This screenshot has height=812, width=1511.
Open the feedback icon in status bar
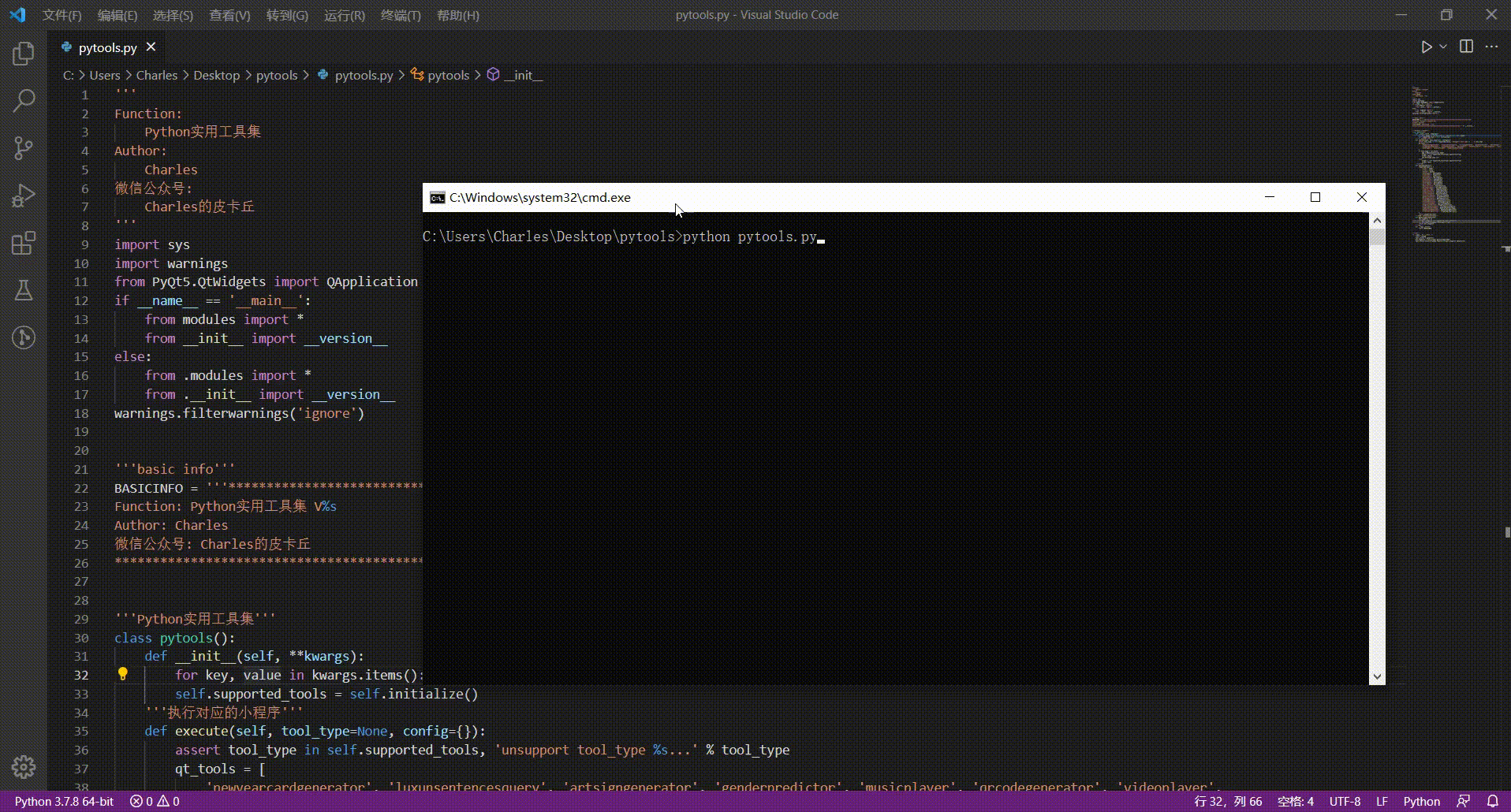point(1463,801)
